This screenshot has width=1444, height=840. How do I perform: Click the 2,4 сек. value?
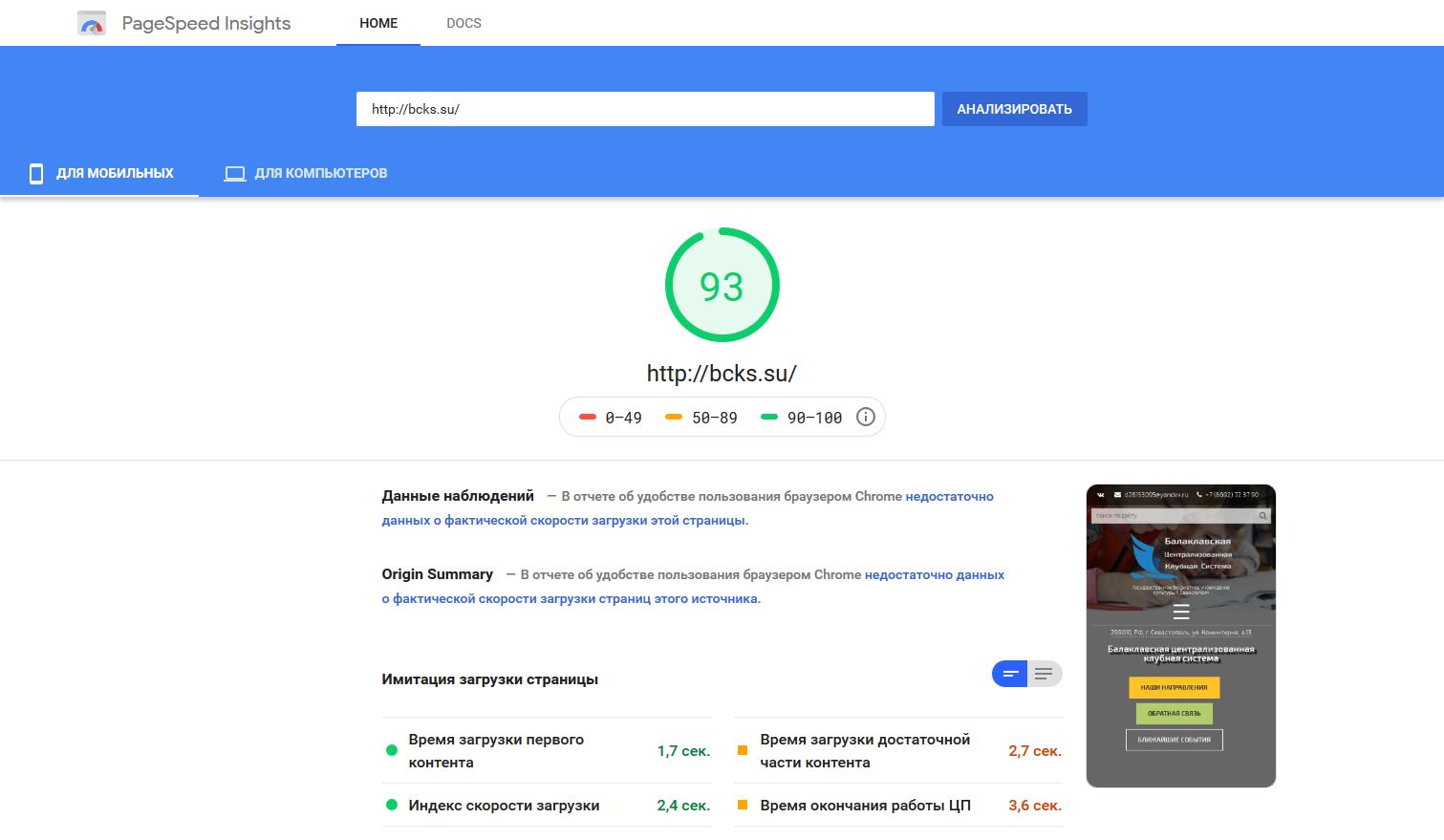[x=683, y=806]
